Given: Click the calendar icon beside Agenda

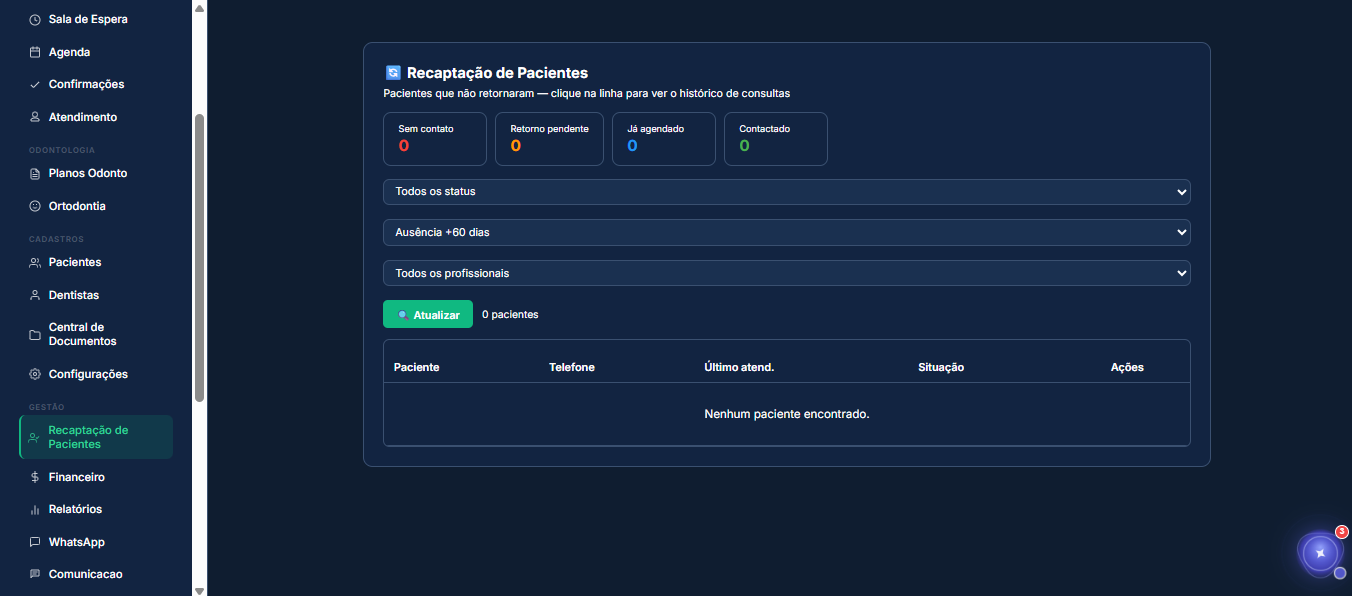Looking at the screenshot, I should pos(35,52).
